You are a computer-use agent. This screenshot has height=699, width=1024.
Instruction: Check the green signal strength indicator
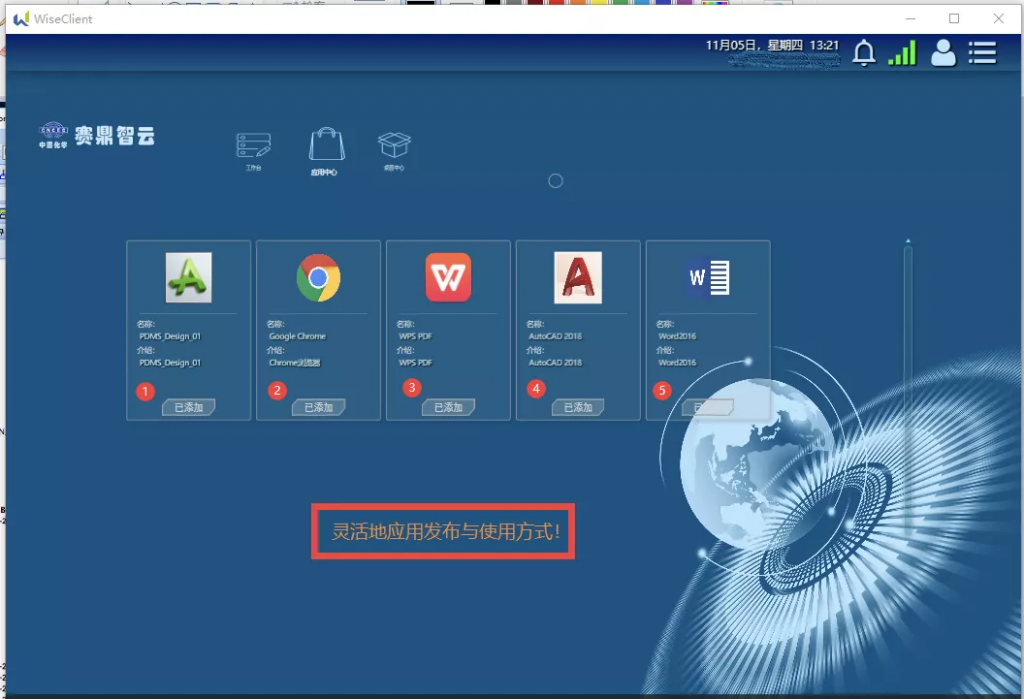point(902,53)
